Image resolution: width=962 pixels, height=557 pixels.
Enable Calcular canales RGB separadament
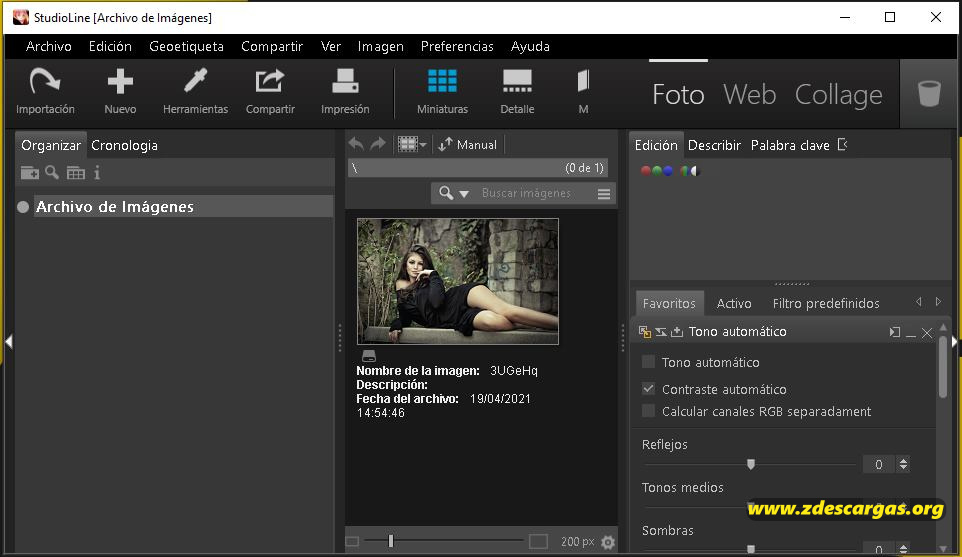coord(648,411)
